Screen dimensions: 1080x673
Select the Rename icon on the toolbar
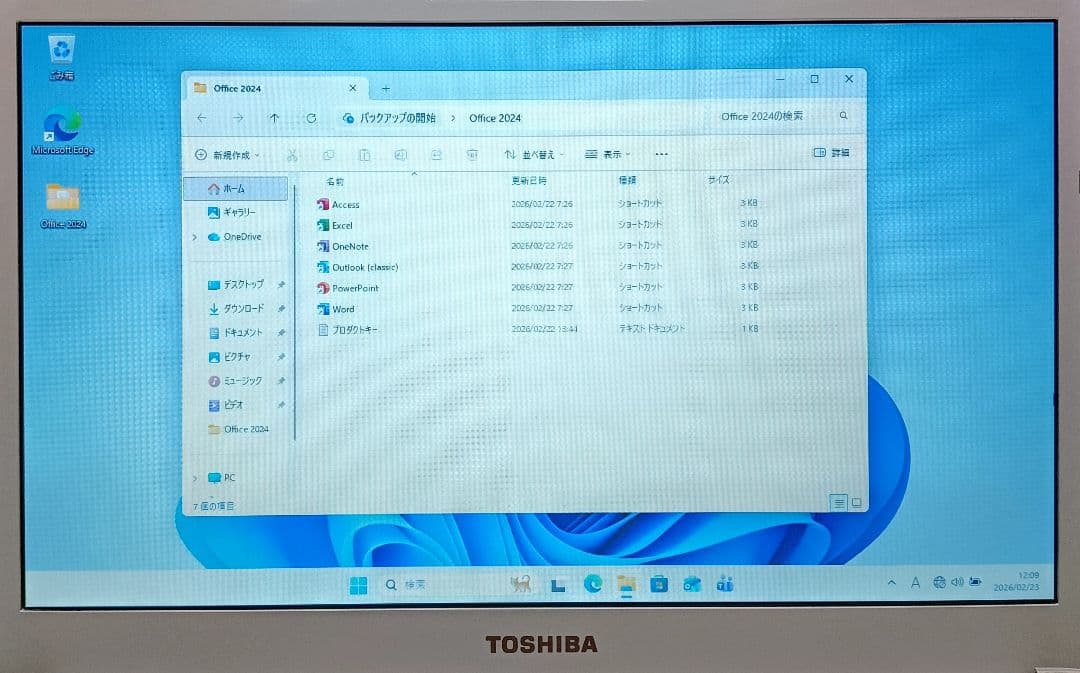[401, 155]
